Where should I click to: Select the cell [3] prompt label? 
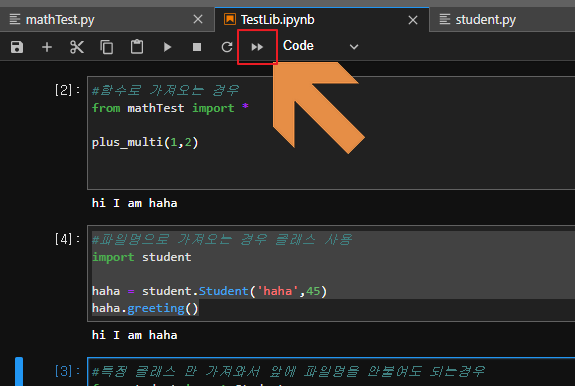point(67,371)
